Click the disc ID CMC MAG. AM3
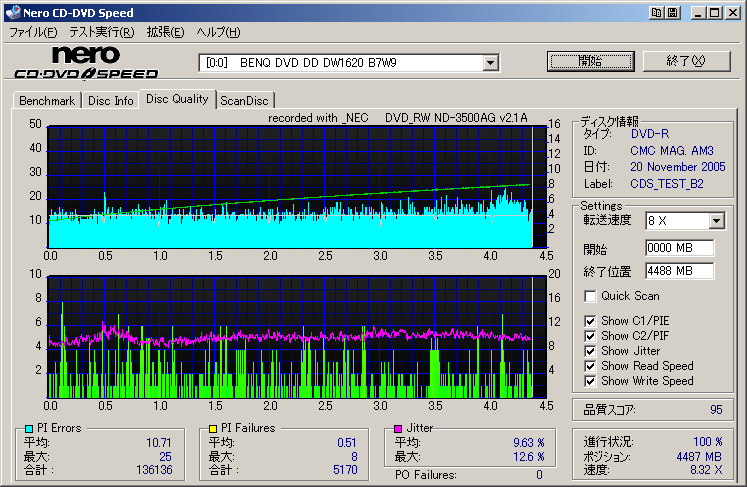Viewport: 747px width, 487px height. tap(672, 151)
